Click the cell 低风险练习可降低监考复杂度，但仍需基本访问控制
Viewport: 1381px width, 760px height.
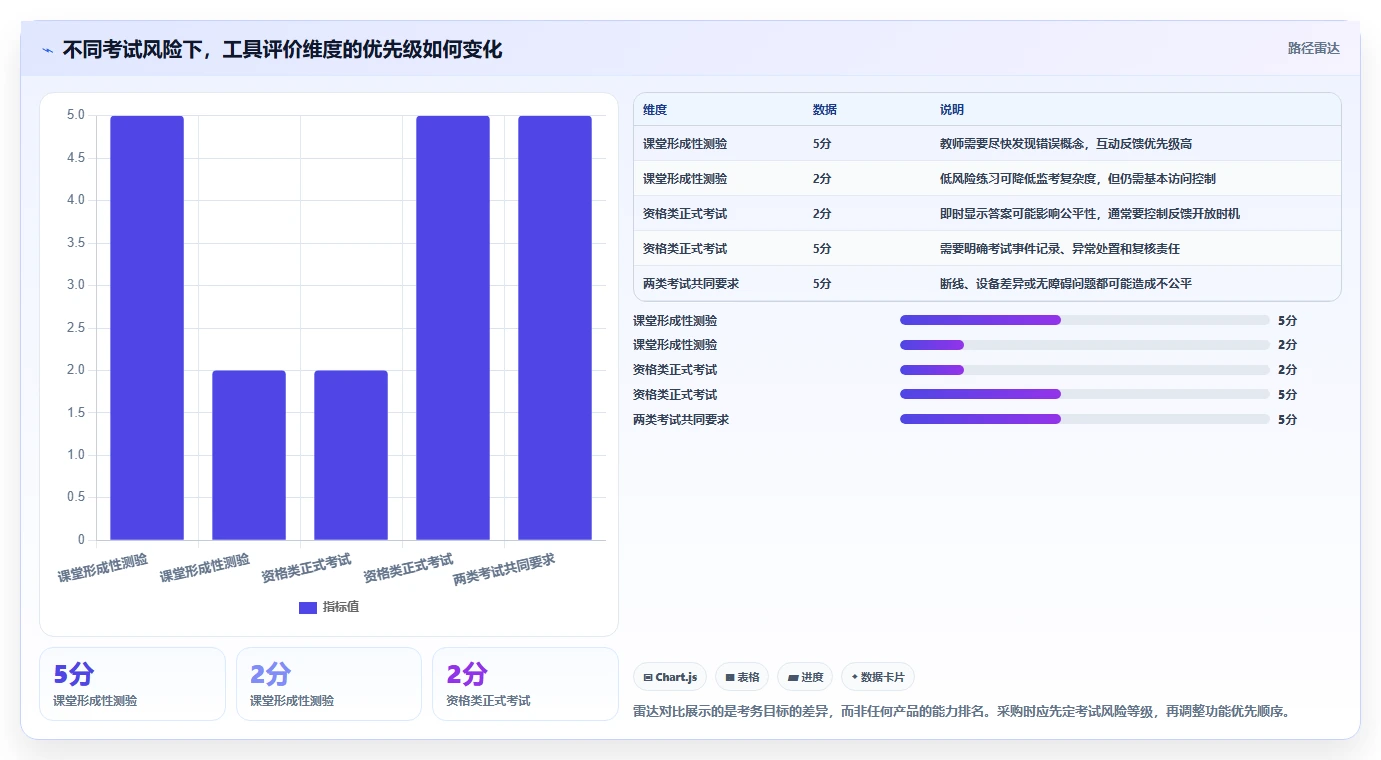pos(1078,179)
